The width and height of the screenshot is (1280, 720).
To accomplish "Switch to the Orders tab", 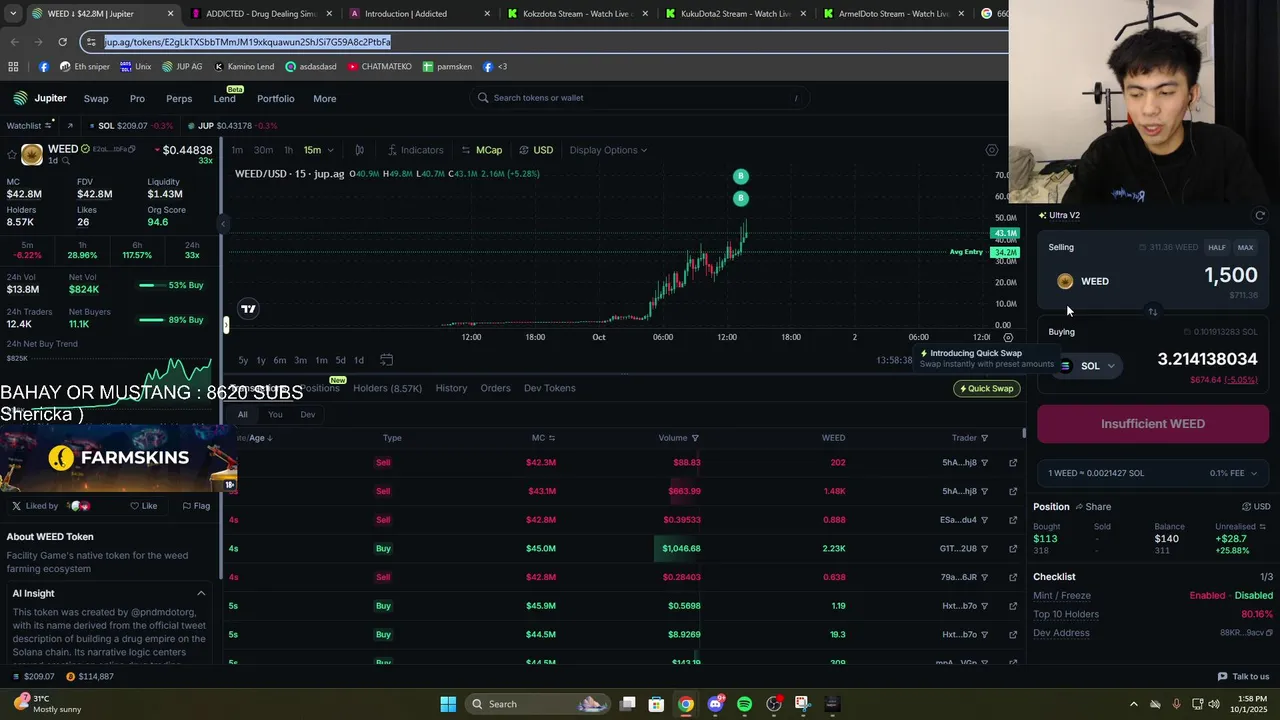I will click(495, 388).
